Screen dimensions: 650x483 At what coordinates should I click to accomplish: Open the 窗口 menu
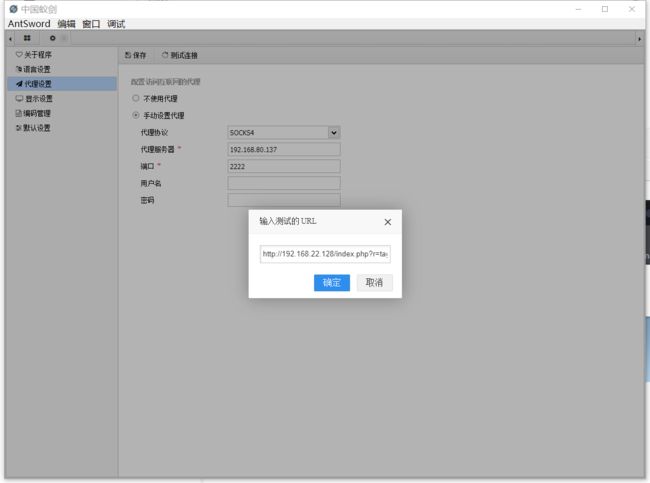pyautogui.click(x=91, y=24)
